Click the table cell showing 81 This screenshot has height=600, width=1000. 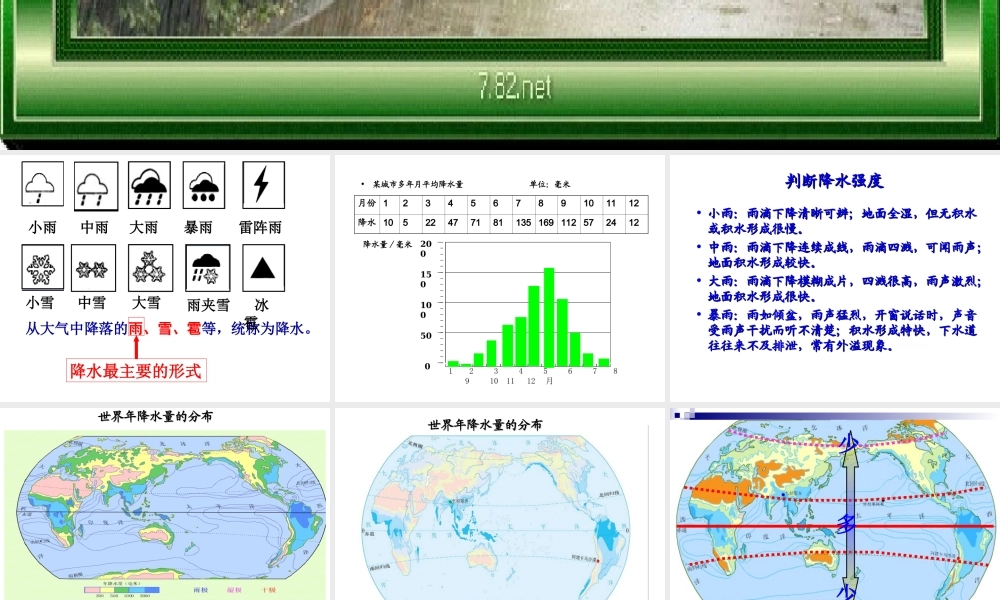pos(501,223)
